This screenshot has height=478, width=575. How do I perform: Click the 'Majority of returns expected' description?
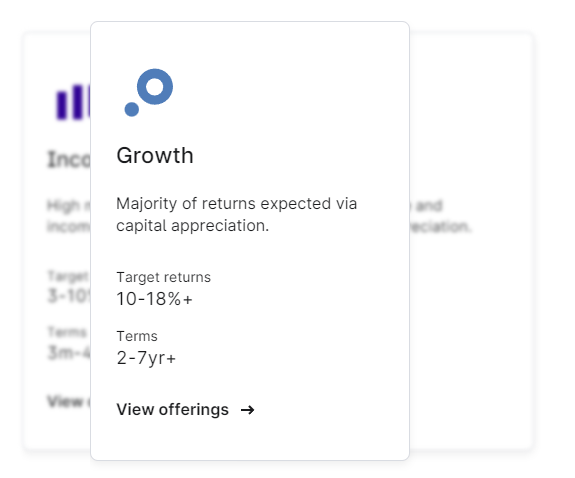coord(237,204)
